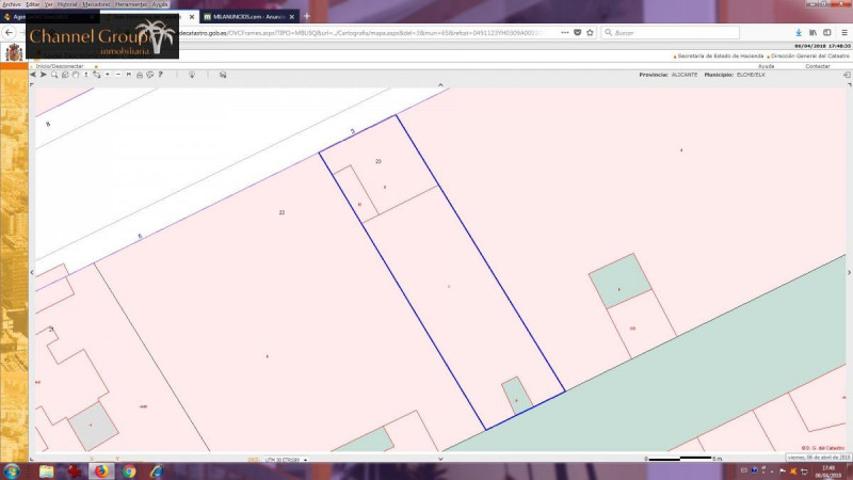Select the pan hand tool

pyautogui.click(x=75, y=75)
